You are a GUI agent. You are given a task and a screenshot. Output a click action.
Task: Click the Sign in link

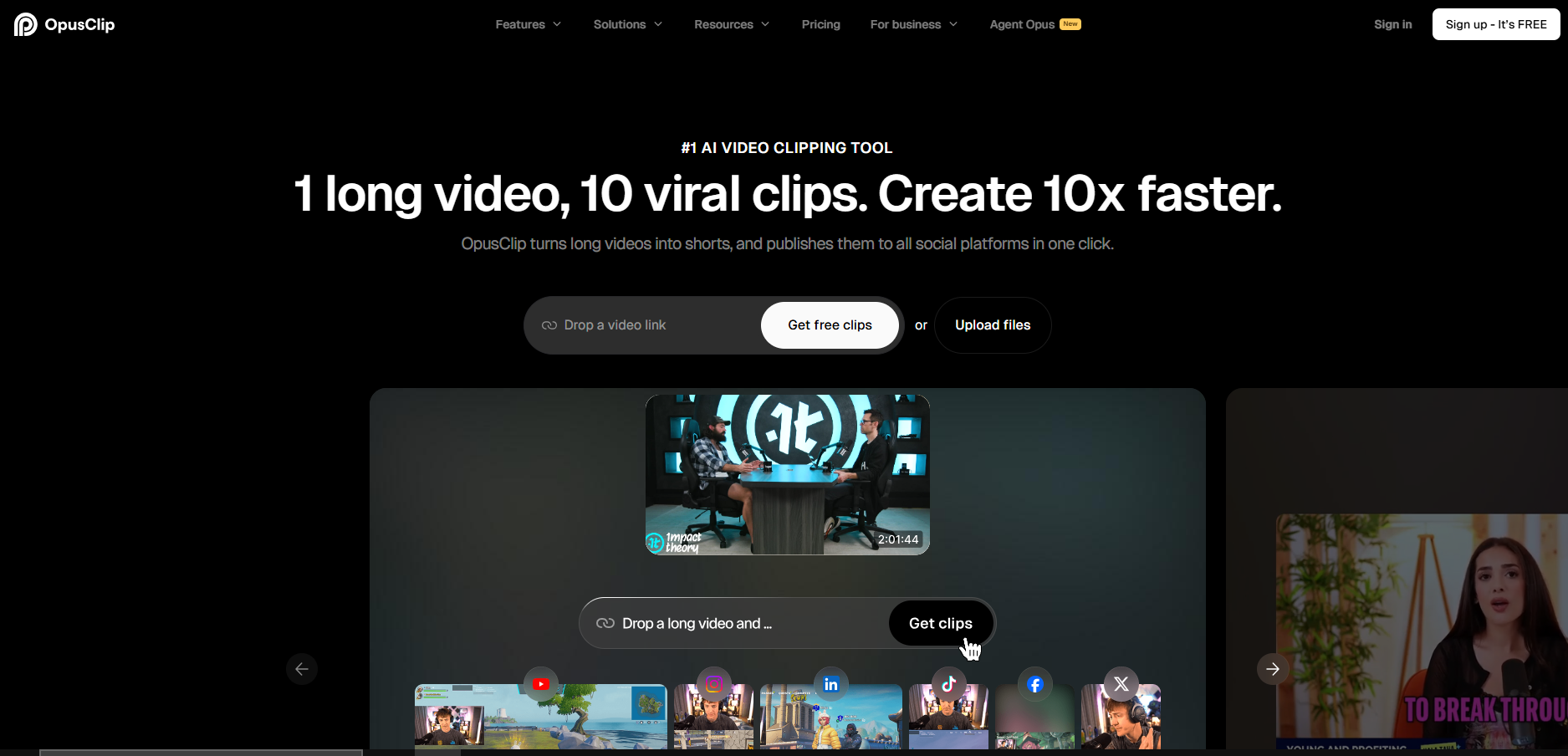[1393, 24]
